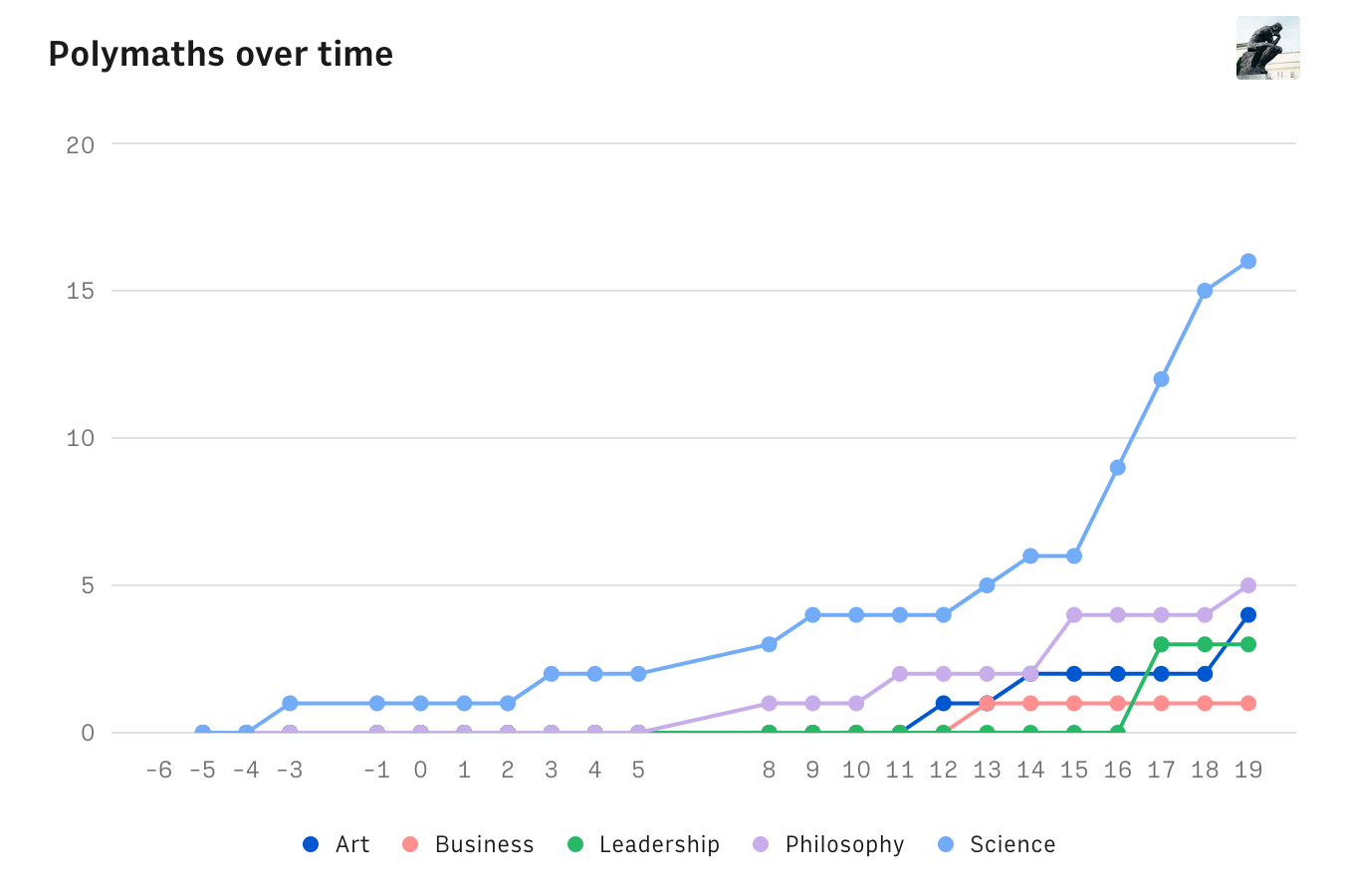Toggle the Art series legend item

coord(337,844)
